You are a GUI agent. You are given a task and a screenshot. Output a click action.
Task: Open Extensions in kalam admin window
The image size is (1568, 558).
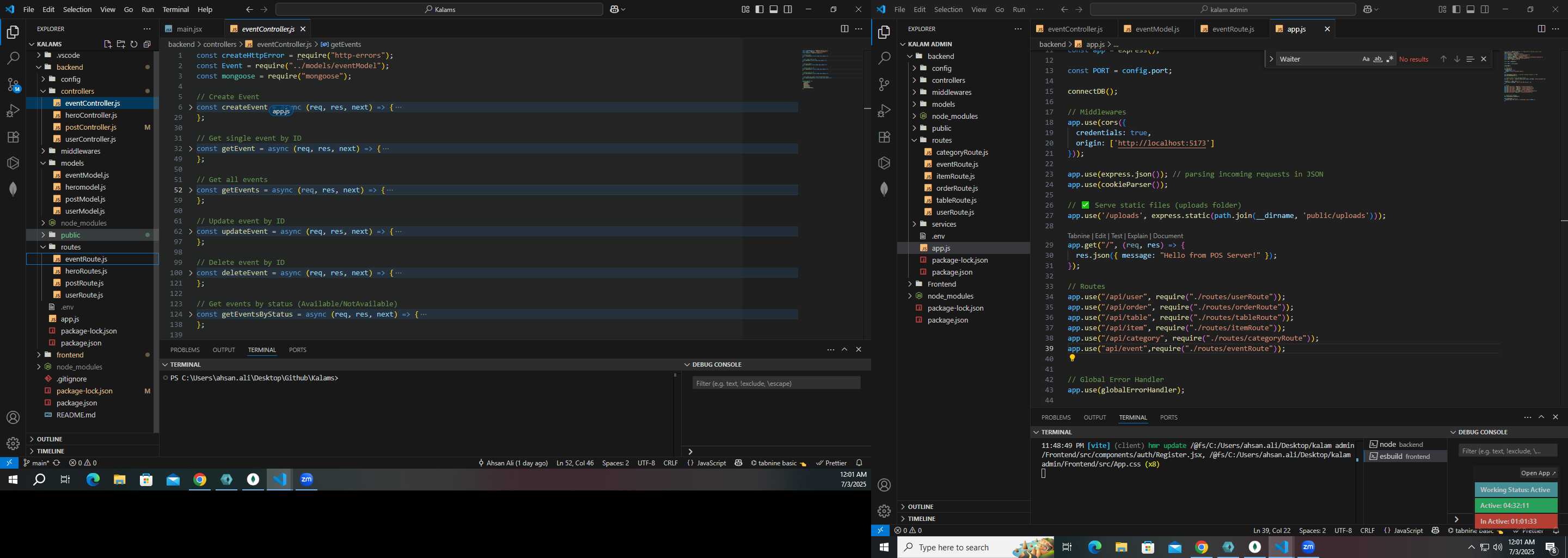click(x=884, y=137)
